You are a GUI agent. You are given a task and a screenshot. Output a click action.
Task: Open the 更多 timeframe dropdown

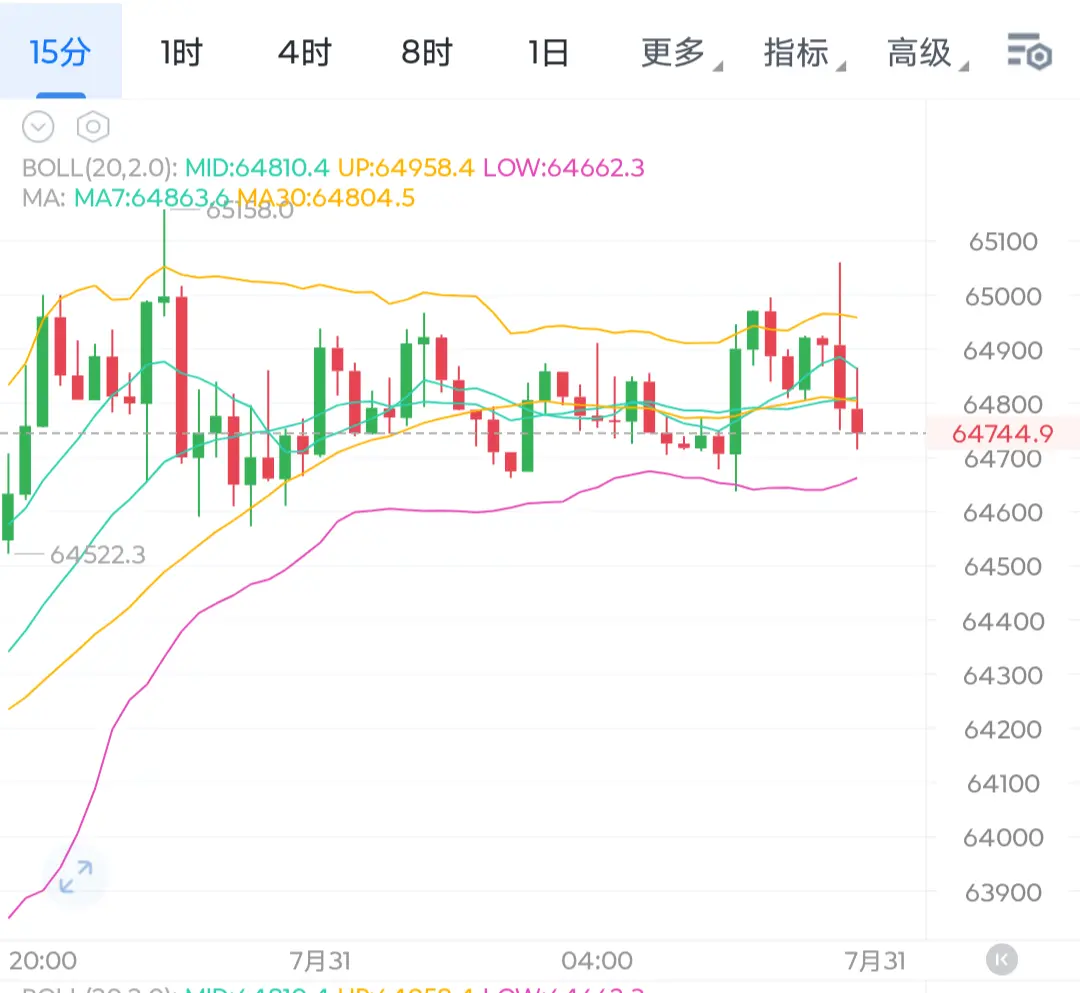(x=681, y=53)
